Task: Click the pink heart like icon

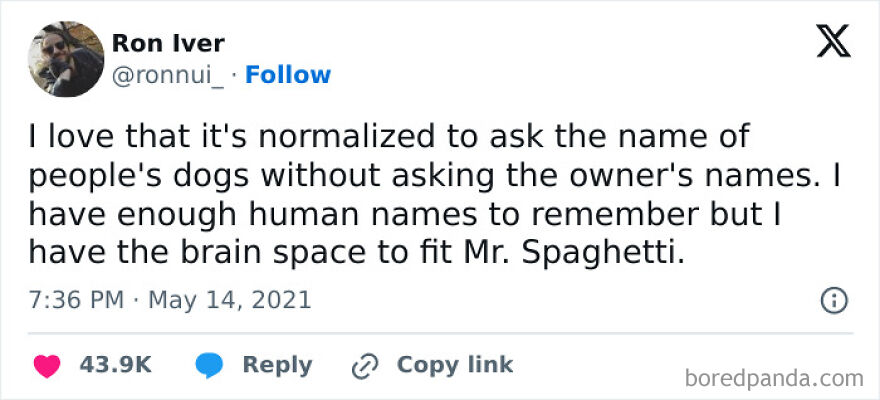Action: pyautogui.click(x=46, y=366)
